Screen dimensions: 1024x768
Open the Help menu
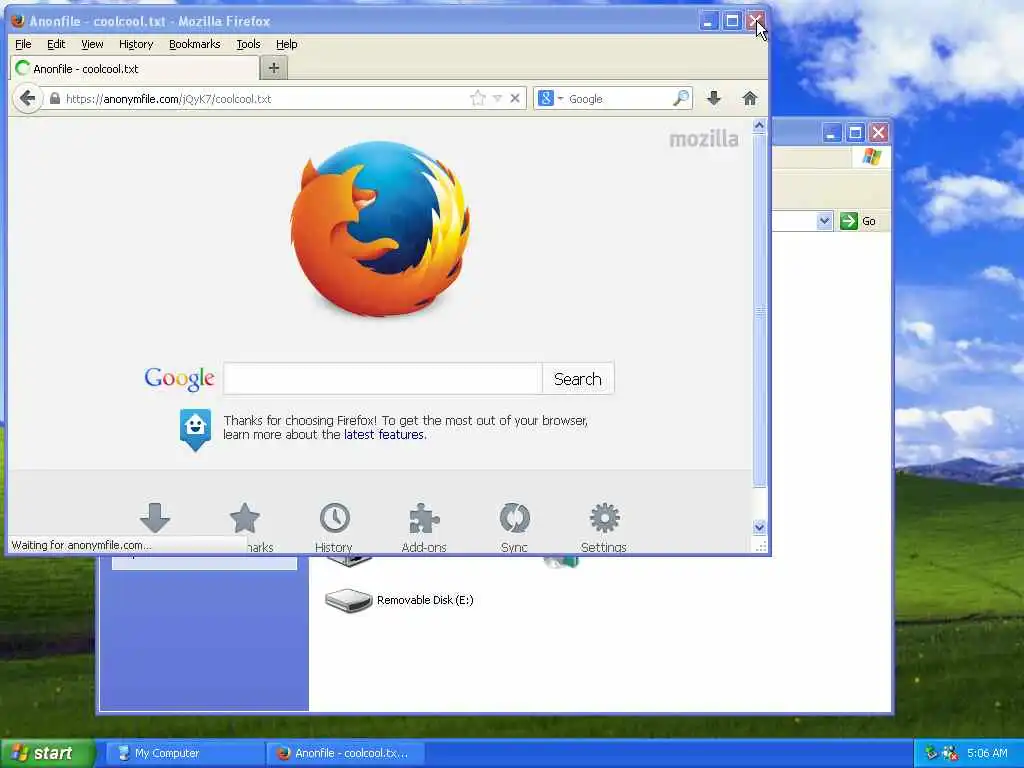(x=287, y=44)
